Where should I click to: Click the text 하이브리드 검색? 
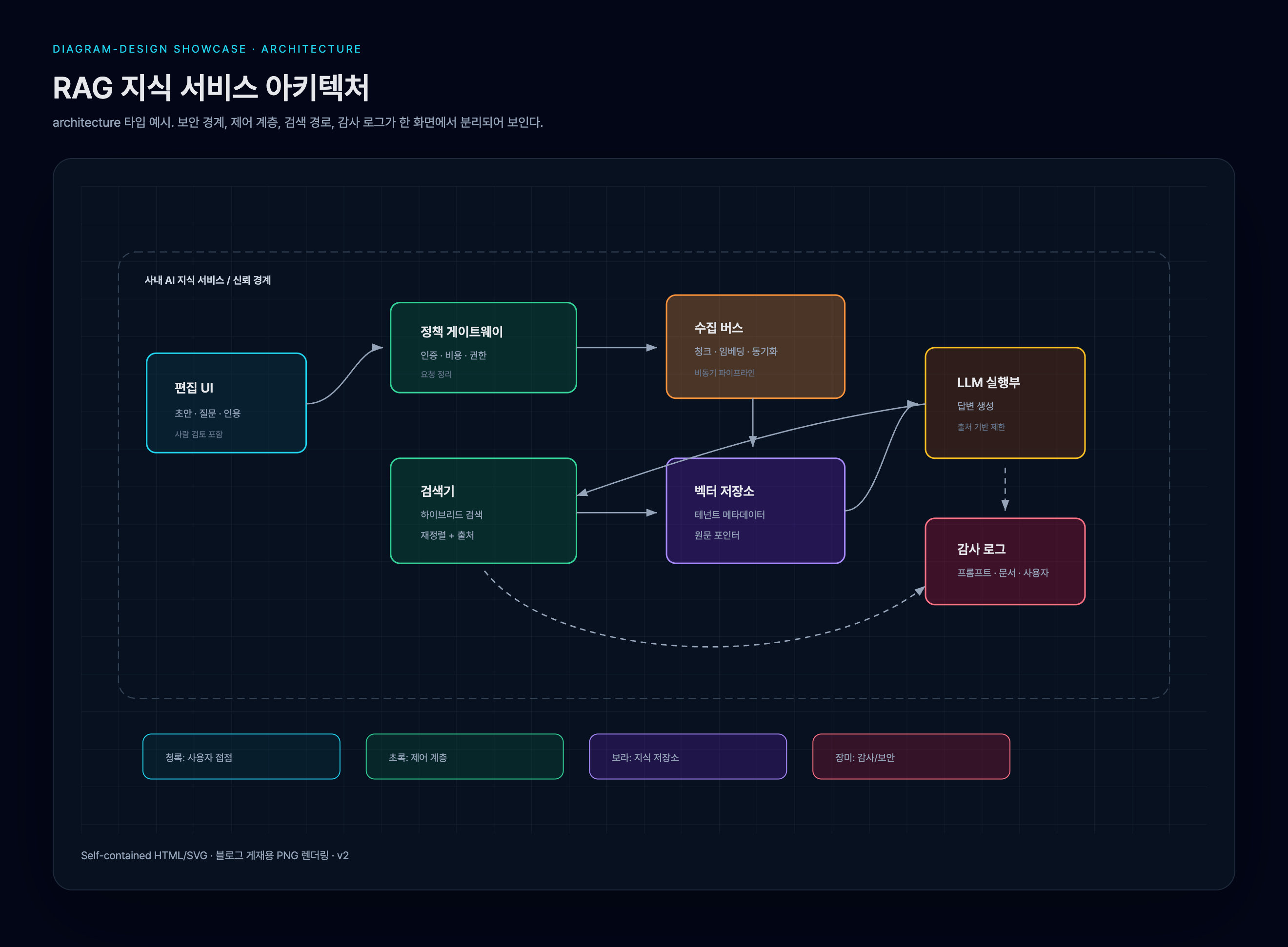point(451,514)
